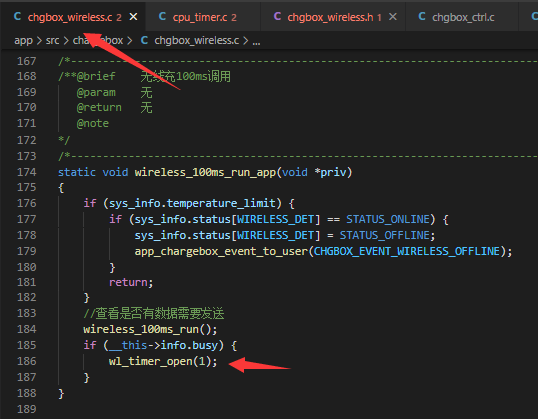This screenshot has width=538, height=419.
Task: Click the @note comment tag
Action: [x=93, y=124]
